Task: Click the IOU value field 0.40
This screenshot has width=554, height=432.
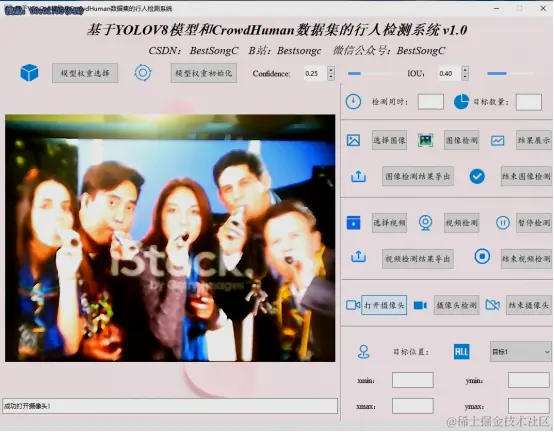Action: click(449, 73)
